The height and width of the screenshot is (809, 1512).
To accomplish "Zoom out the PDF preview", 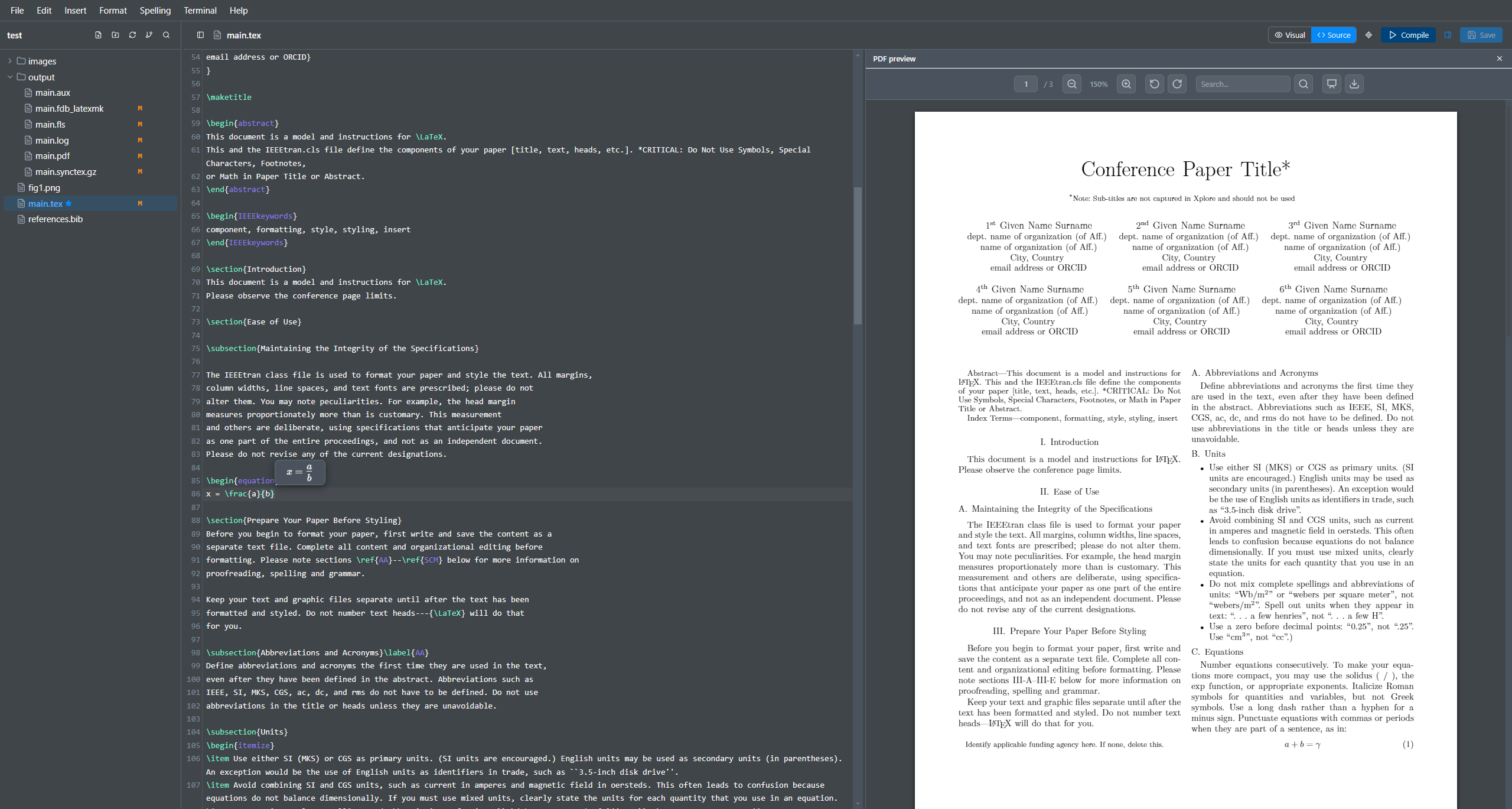I will [x=1072, y=84].
